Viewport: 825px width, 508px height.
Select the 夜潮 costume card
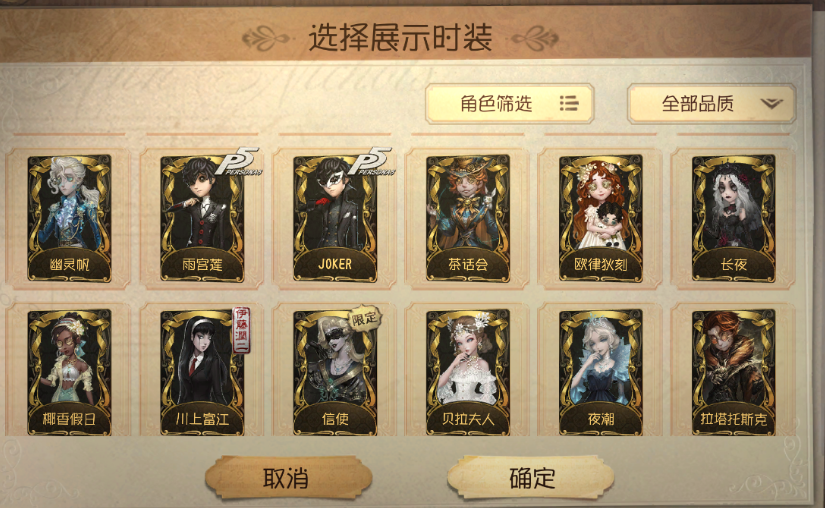601,372
